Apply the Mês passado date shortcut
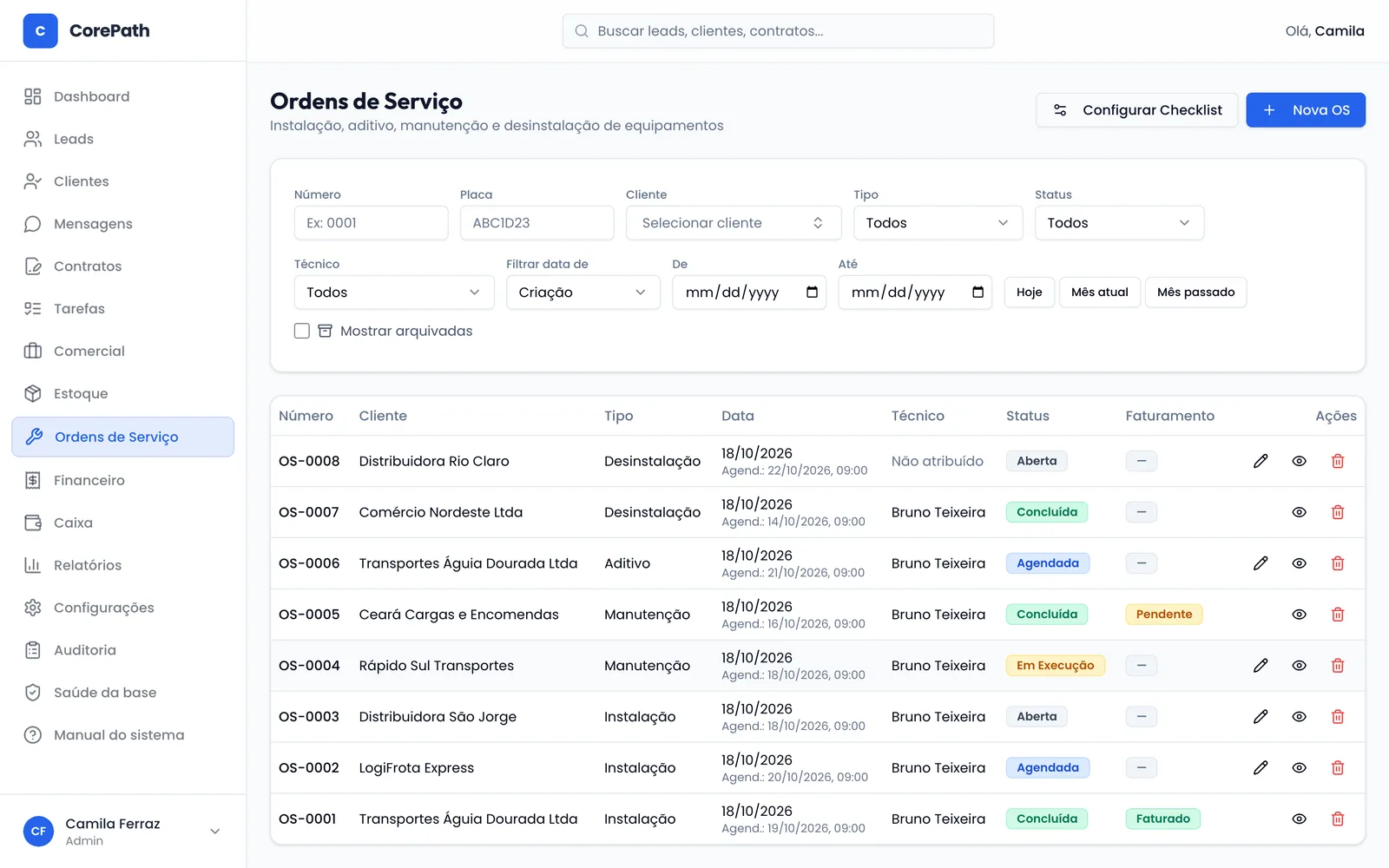The width and height of the screenshot is (1389, 868). tap(1195, 293)
